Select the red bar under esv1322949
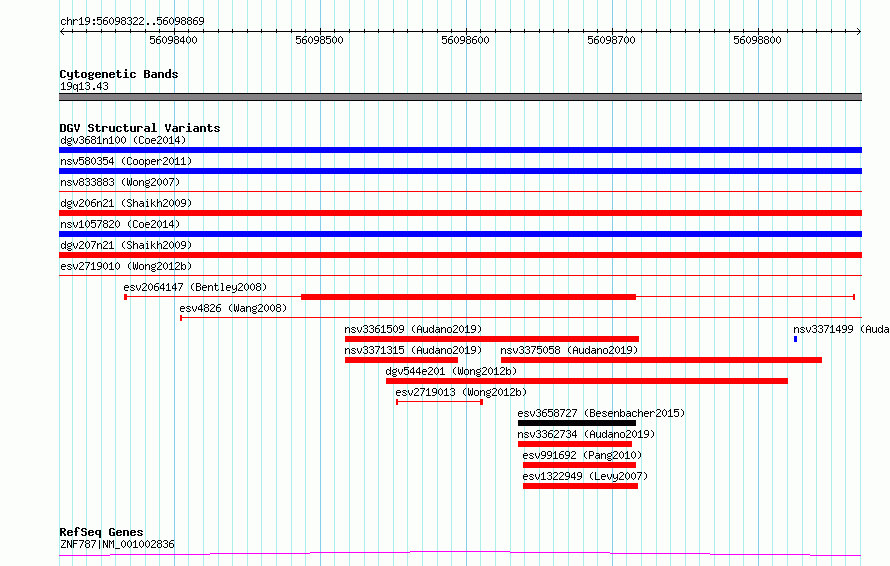 point(581,486)
